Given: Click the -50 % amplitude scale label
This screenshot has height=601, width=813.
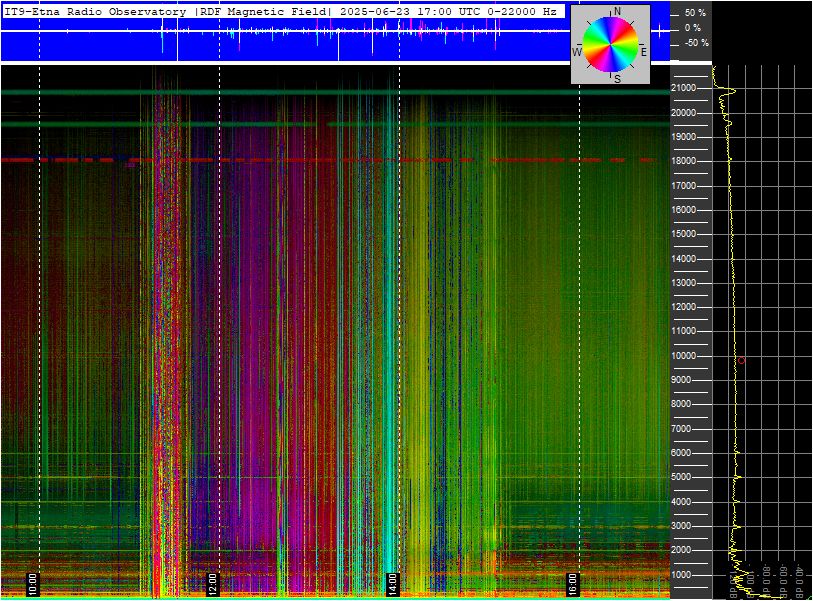Looking at the screenshot, I should 696,43.
